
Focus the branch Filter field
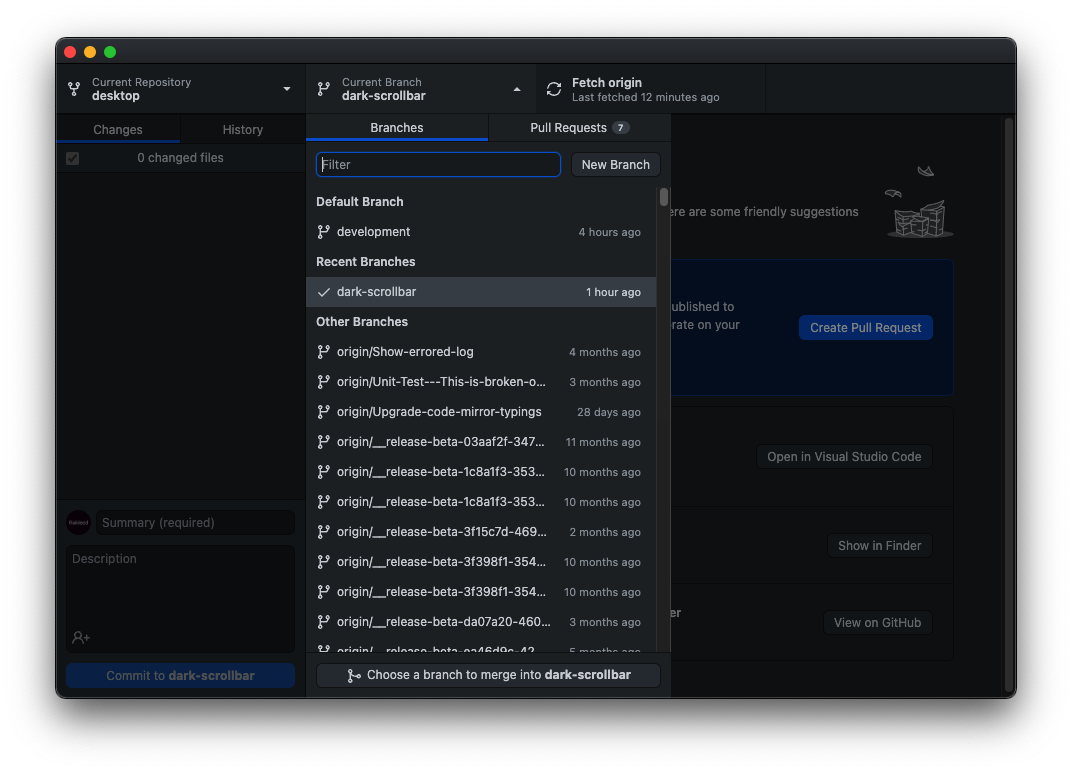tap(438, 165)
